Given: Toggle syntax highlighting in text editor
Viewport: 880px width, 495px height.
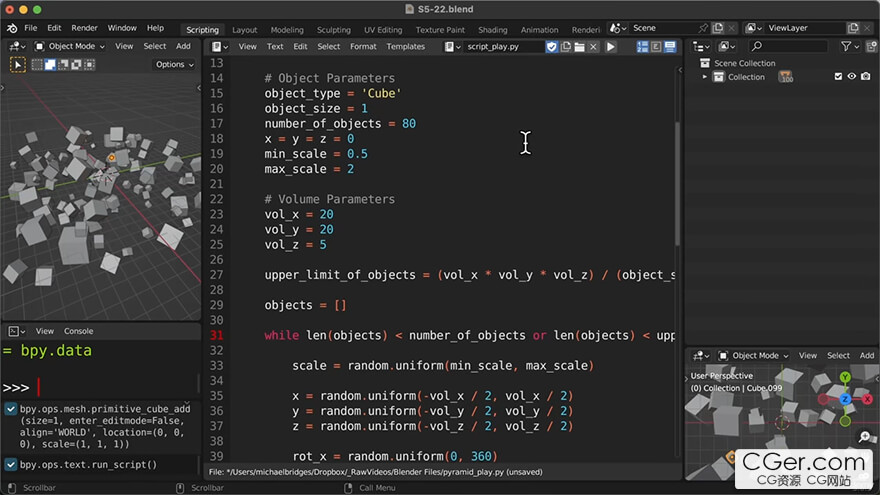Looking at the screenshot, I should tap(670, 47).
